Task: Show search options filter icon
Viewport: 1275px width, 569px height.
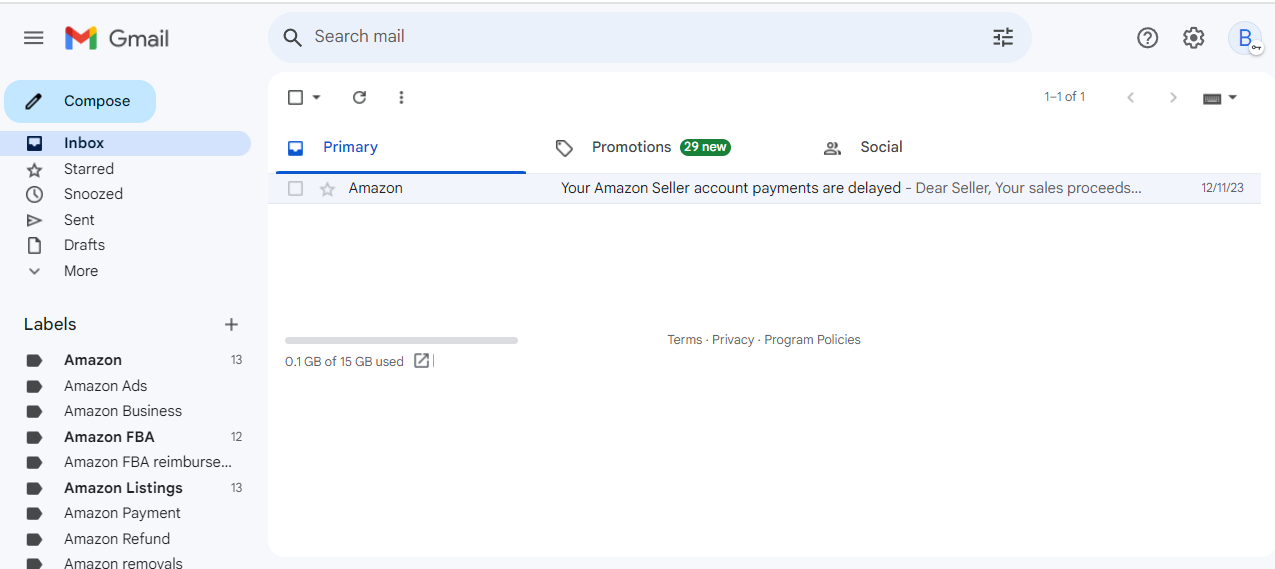Action: click(1003, 38)
